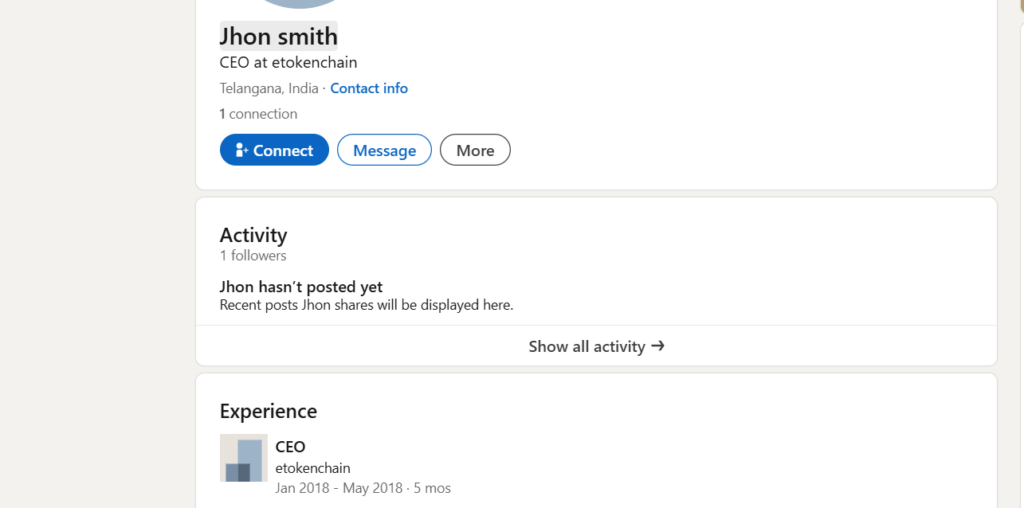Click the Jan 2018 - May 2018 date range
The width and height of the screenshot is (1024, 508).
point(339,488)
